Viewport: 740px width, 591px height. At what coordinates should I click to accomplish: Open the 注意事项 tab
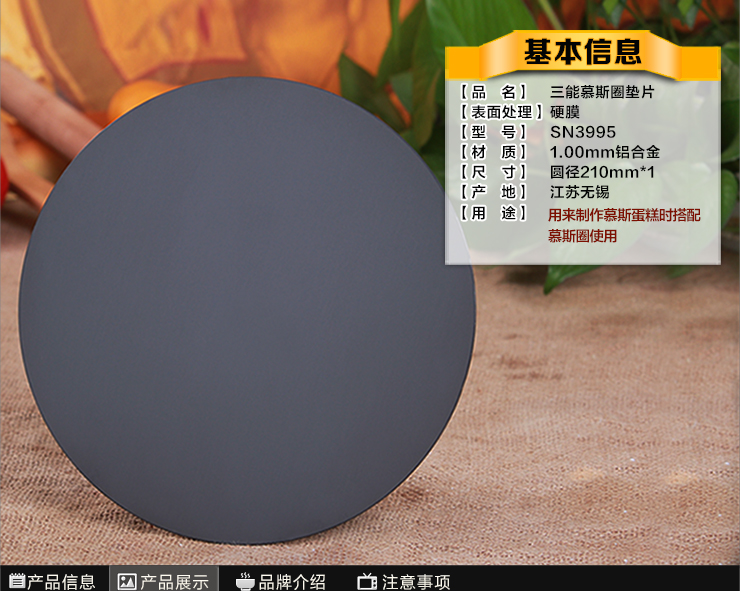point(404,580)
